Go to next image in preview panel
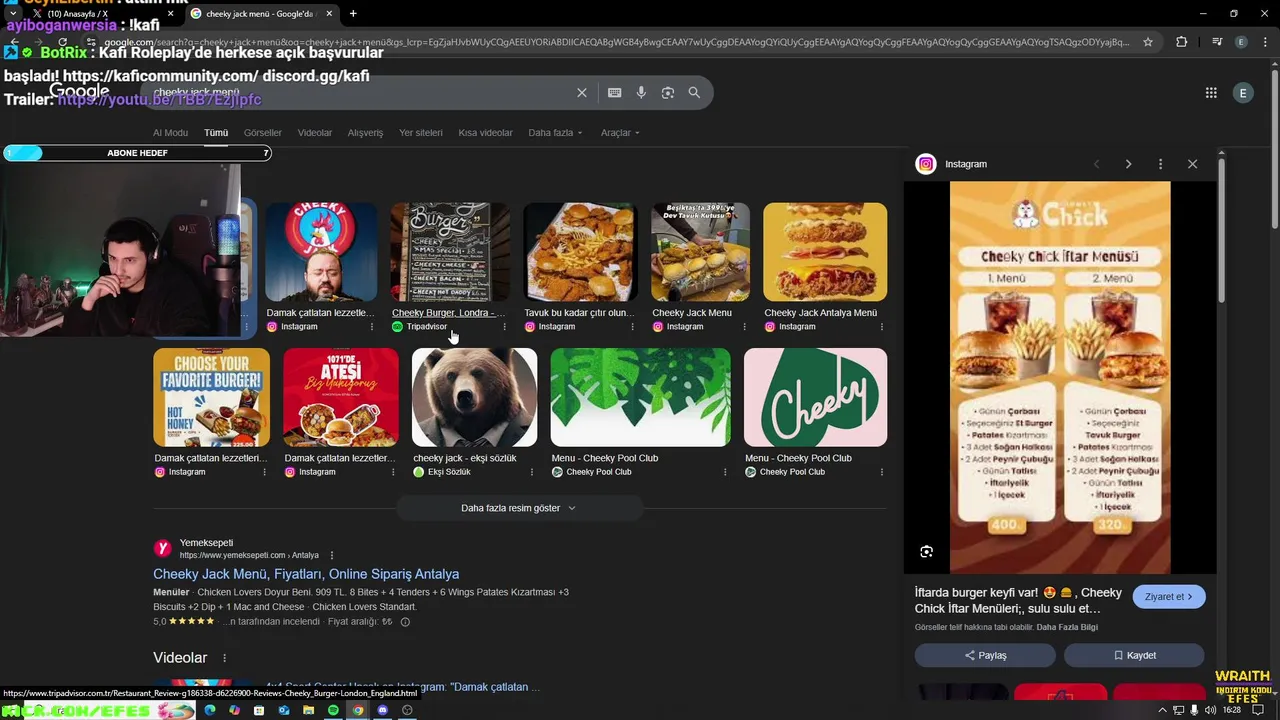 coord(1128,164)
